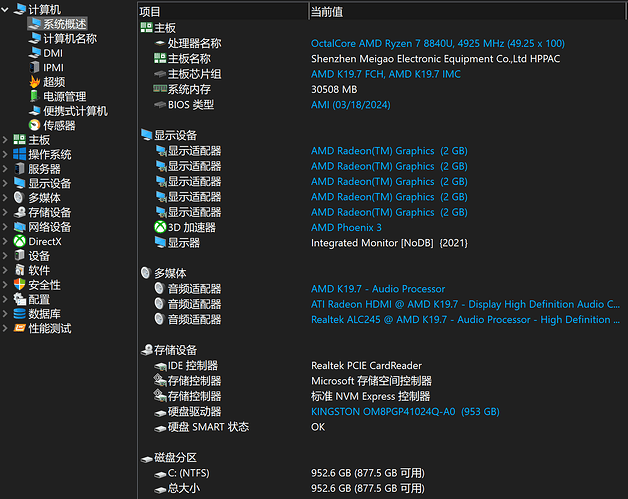
Task: Click the 3D accelerator Xbox icon
Action: (160, 227)
